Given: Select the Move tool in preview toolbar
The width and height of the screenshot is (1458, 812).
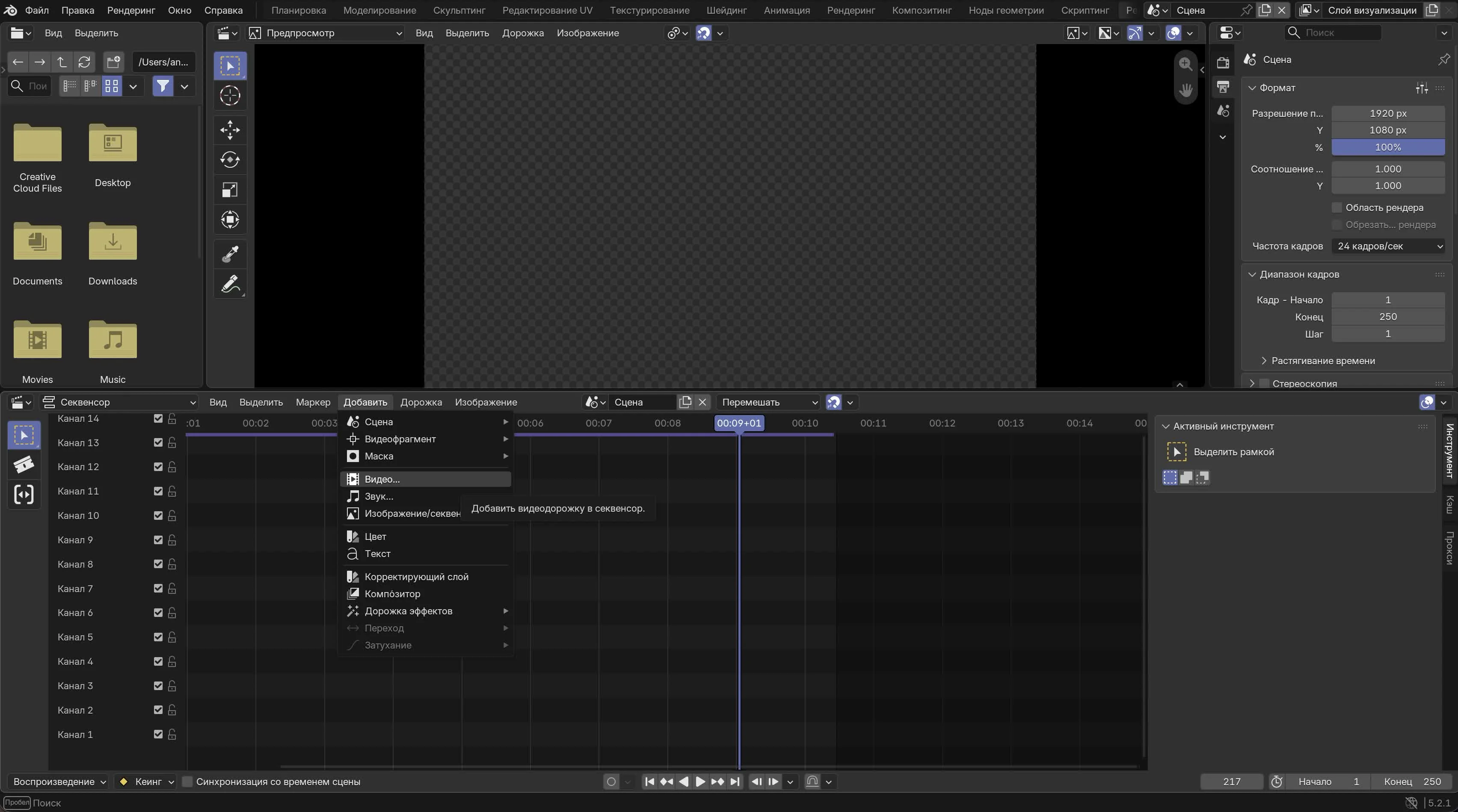Looking at the screenshot, I should click(x=230, y=130).
